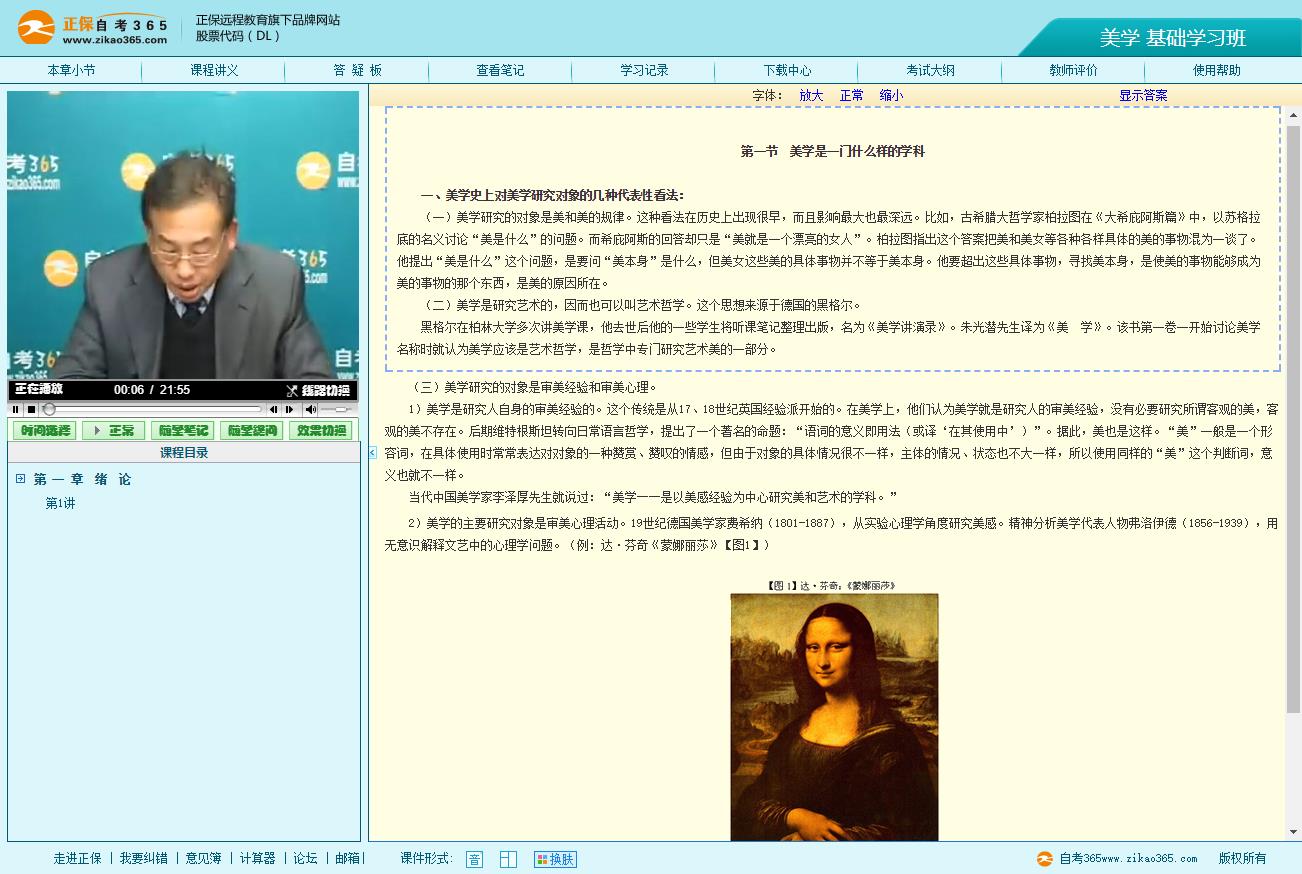Open 随堂笔记 class notes button
The height and width of the screenshot is (874, 1302).
(x=182, y=431)
